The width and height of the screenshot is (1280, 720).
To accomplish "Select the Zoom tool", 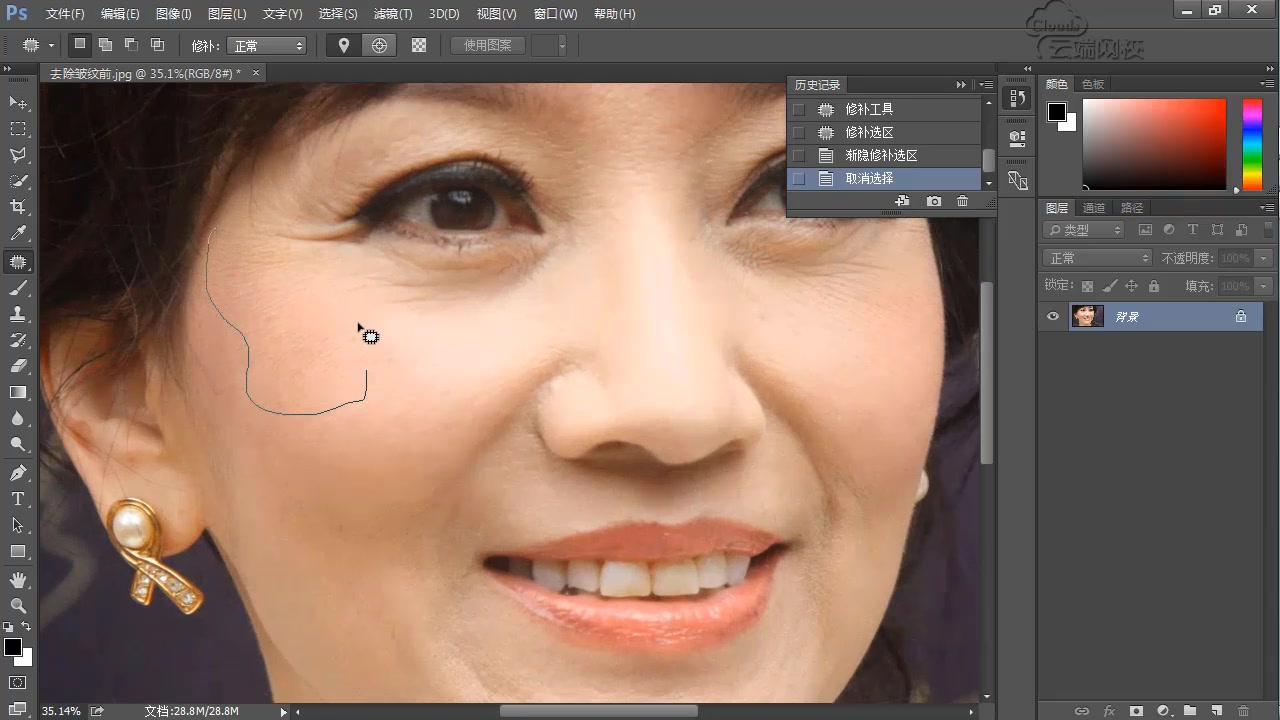I will tap(18, 606).
